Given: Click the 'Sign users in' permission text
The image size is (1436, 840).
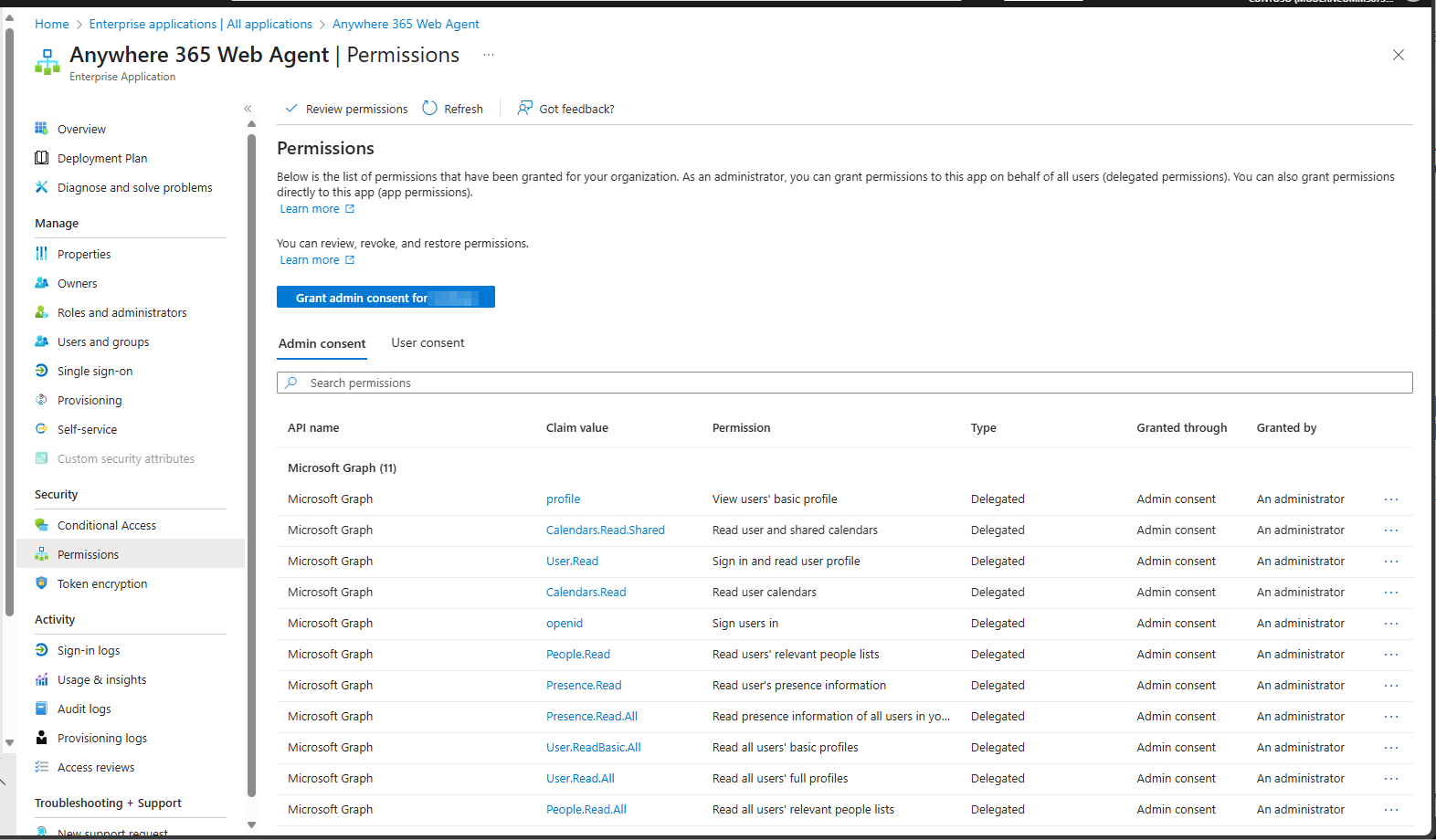Looking at the screenshot, I should pyautogui.click(x=745, y=623).
